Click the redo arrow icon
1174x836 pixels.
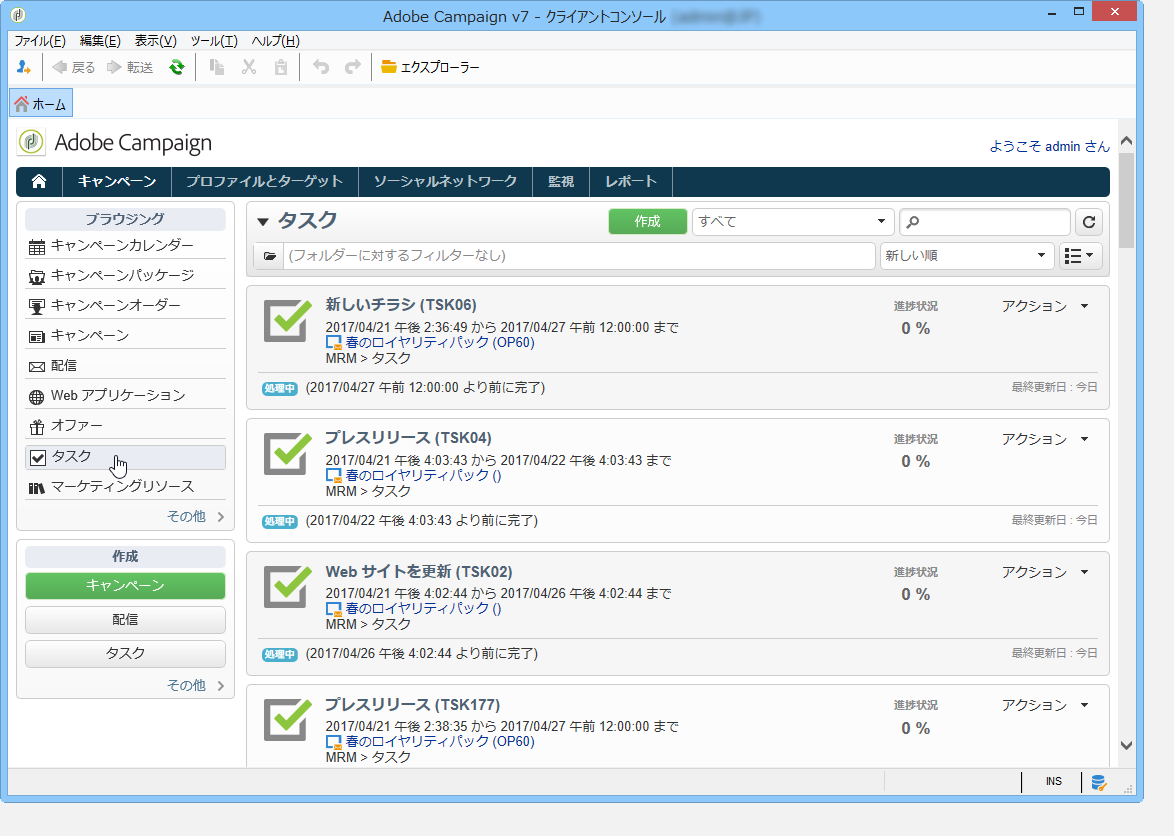click(x=353, y=67)
